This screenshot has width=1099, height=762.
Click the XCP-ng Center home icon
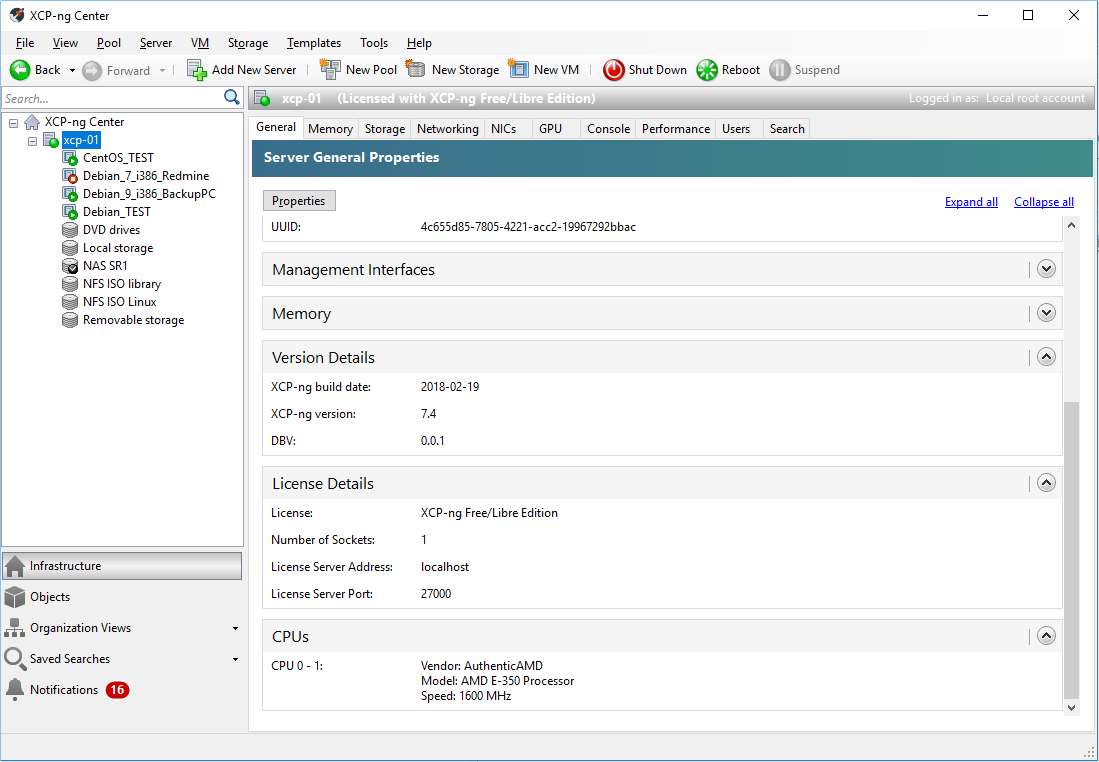click(32, 122)
